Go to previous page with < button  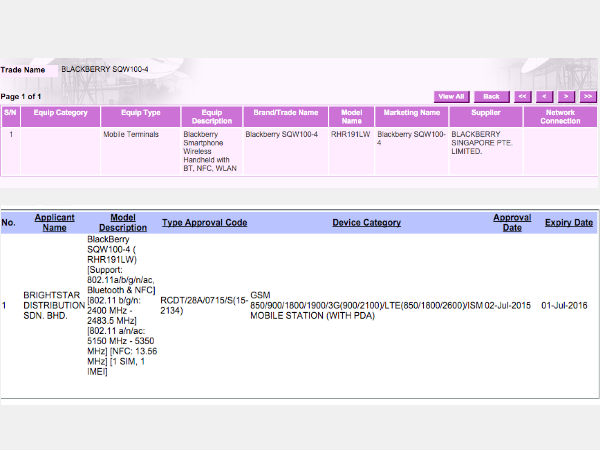tap(545, 97)
